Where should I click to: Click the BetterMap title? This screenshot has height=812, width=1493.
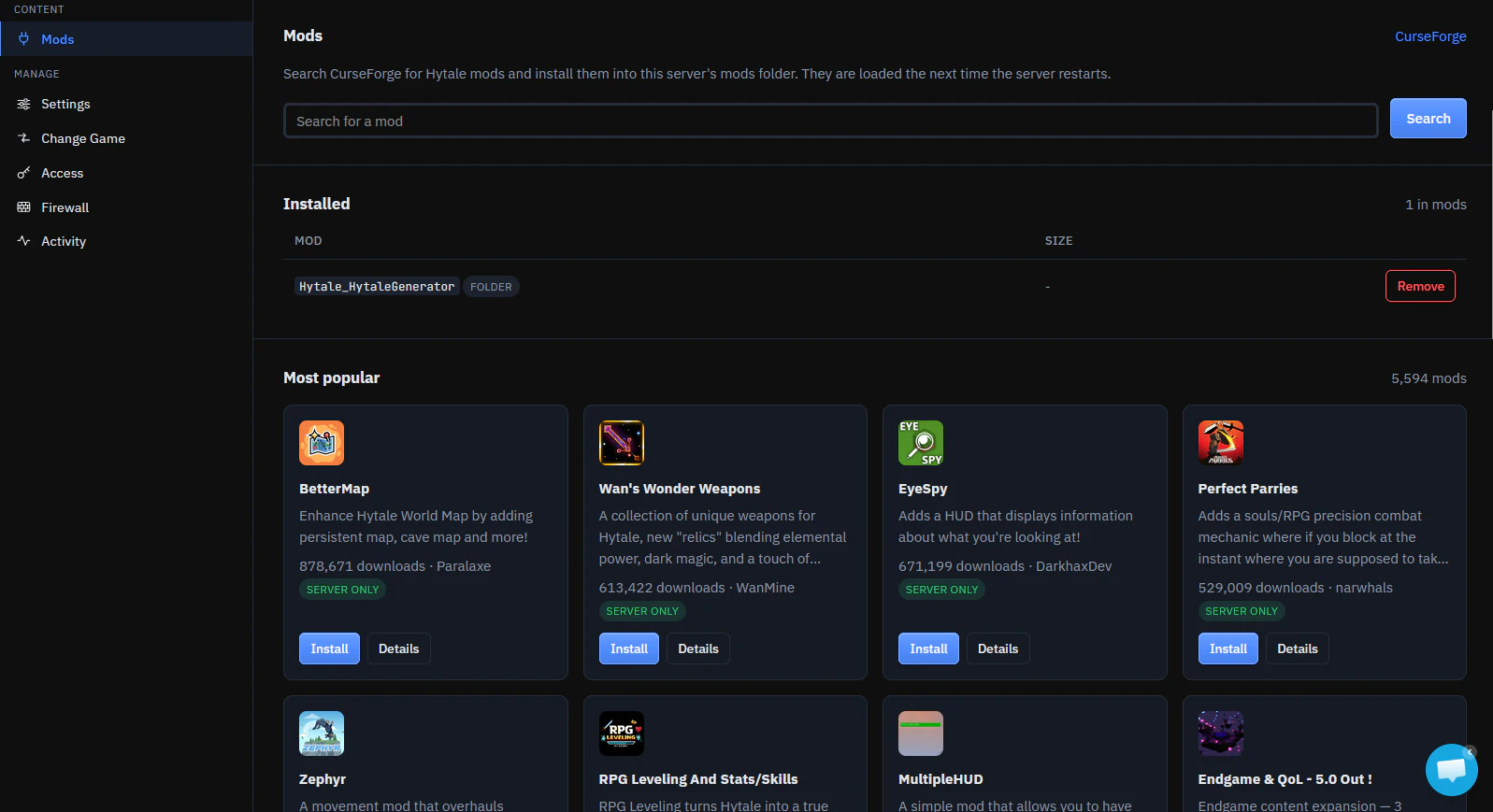pyautogui.click(x=334, y=489)
